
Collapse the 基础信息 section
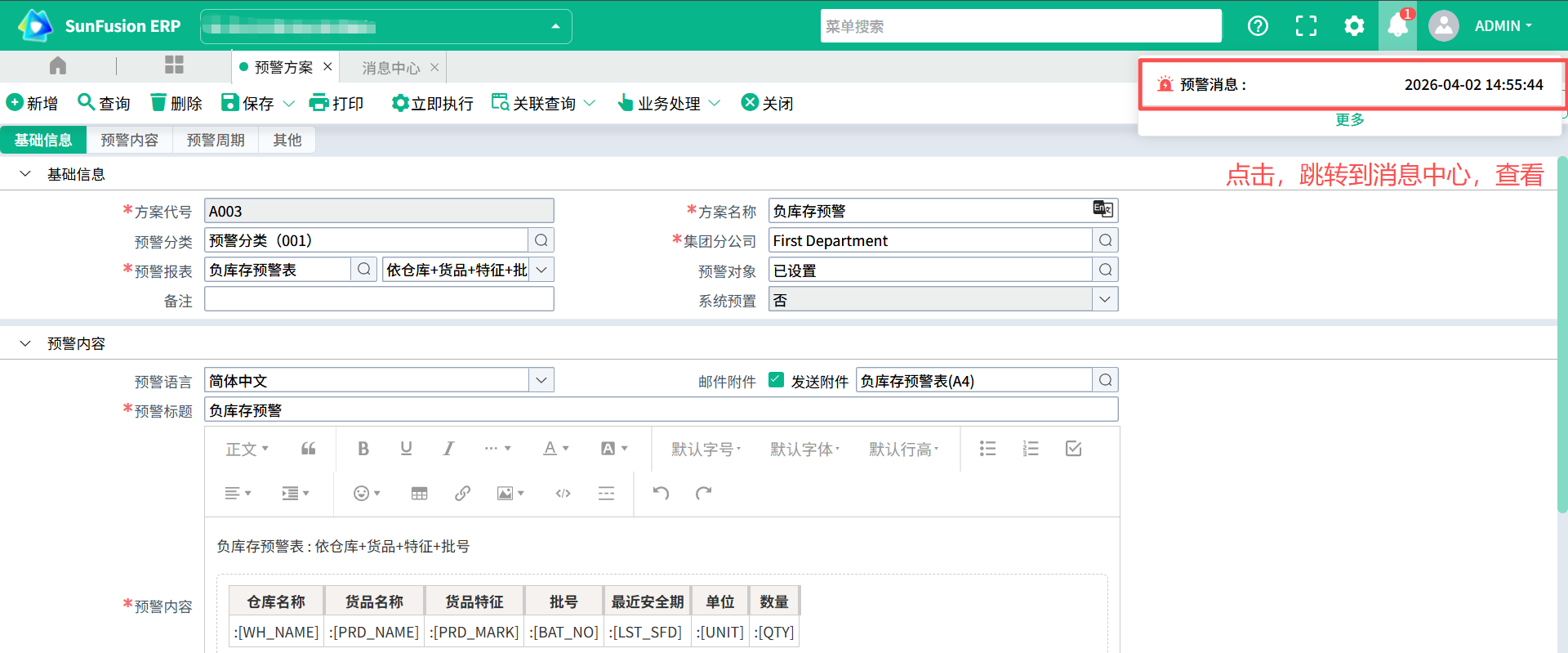pyautogui.click(x=25, y=174)
